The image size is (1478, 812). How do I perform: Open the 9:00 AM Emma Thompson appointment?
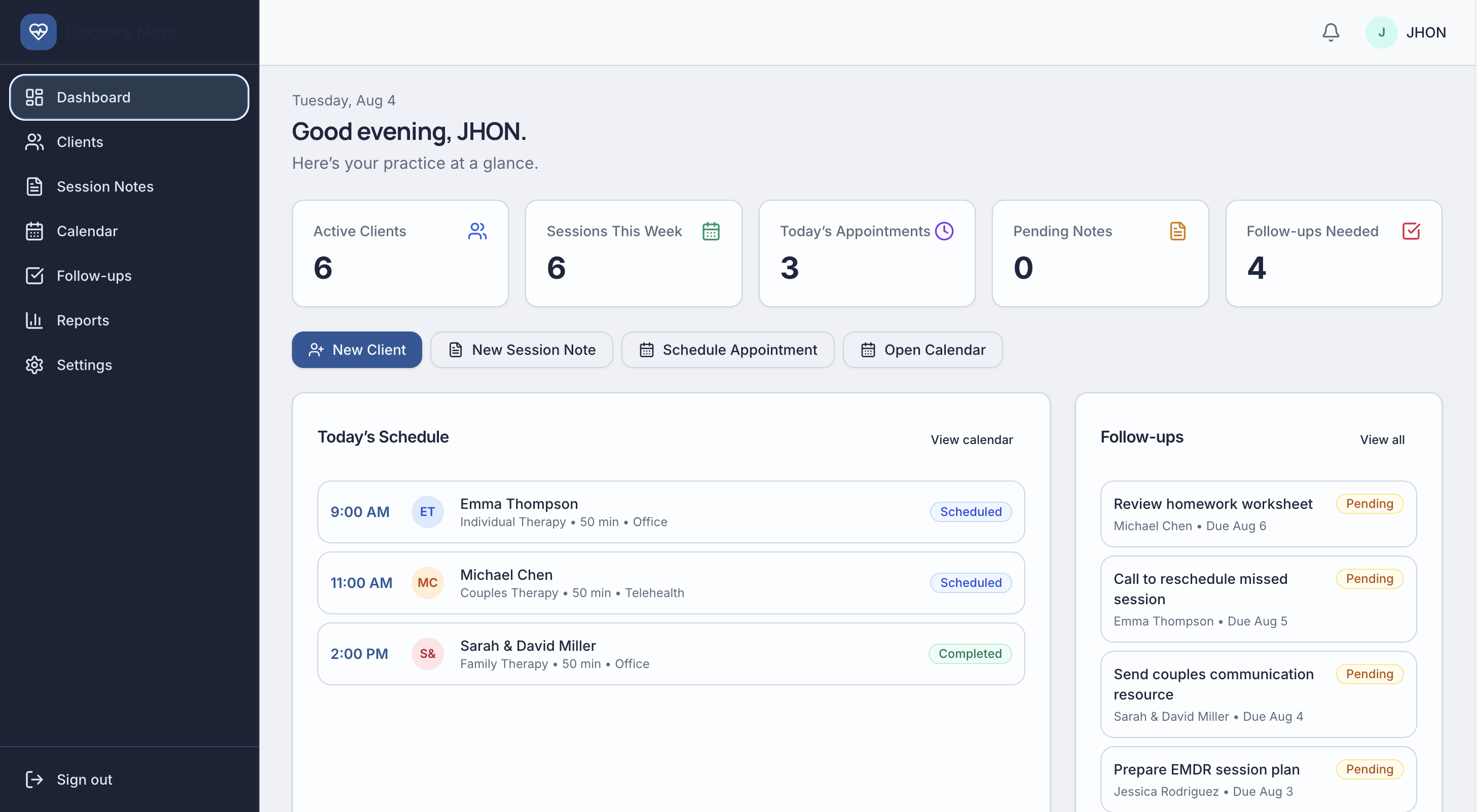[671, 511]
